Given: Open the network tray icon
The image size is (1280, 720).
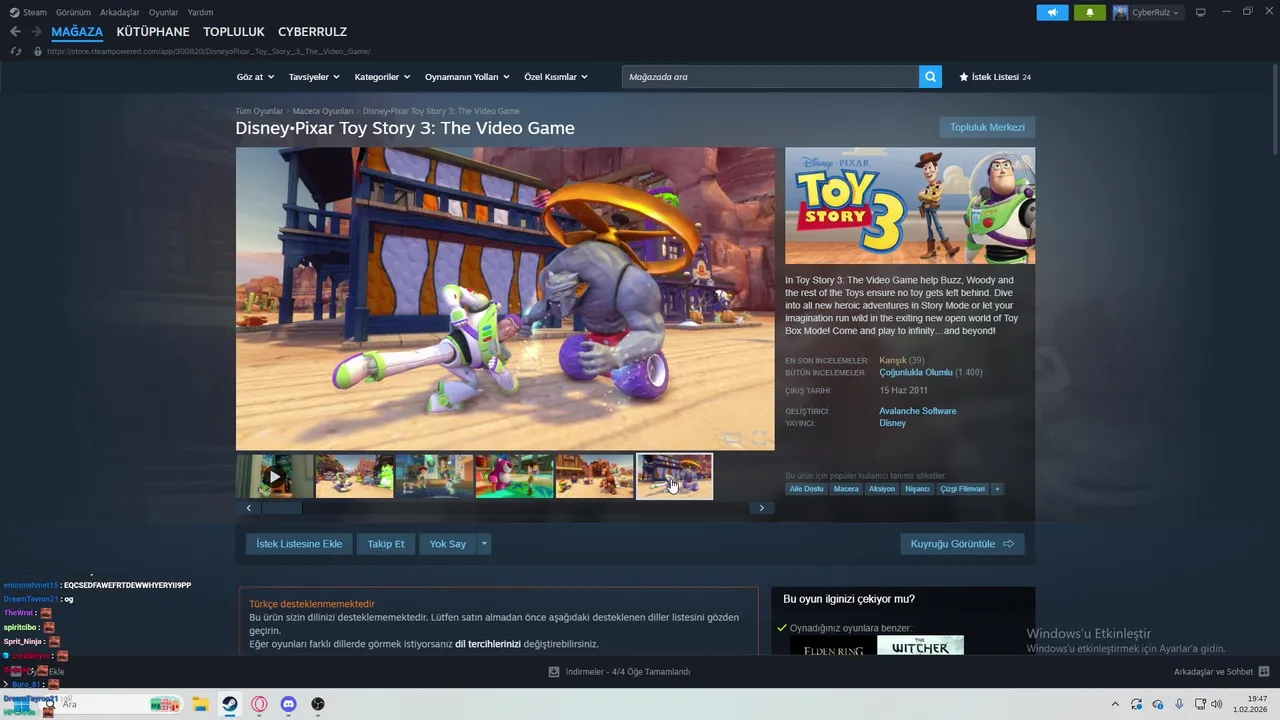Looking at the screenshot, I should [1199, 704].
